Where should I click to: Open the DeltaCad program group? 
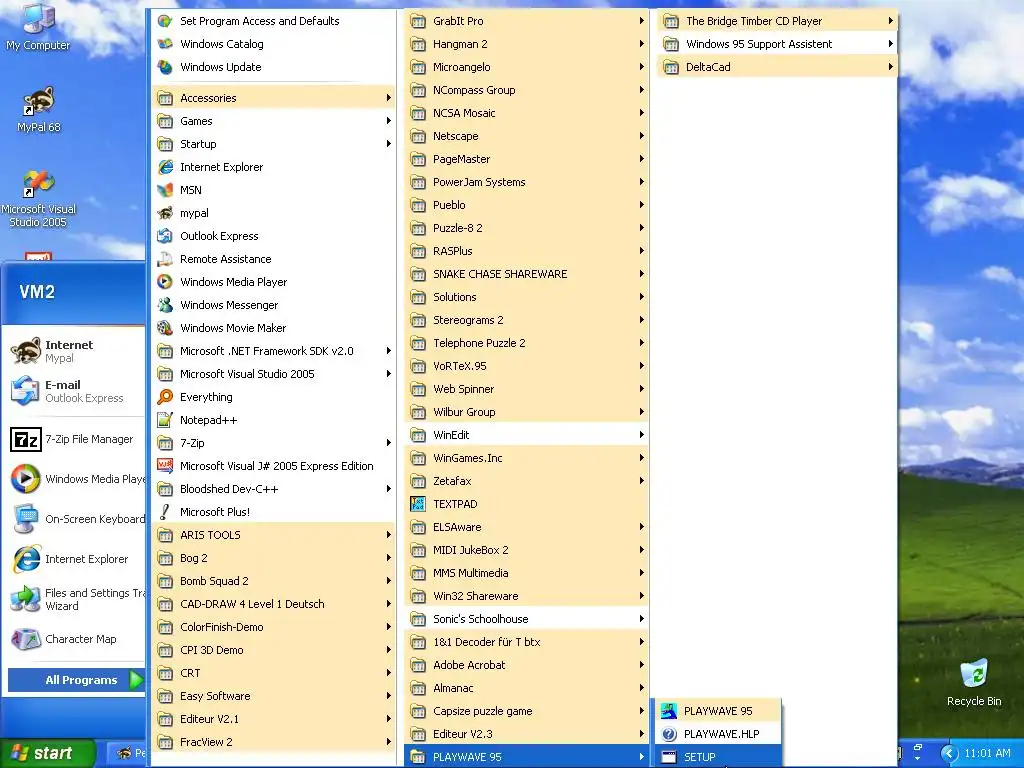point(777,67)
